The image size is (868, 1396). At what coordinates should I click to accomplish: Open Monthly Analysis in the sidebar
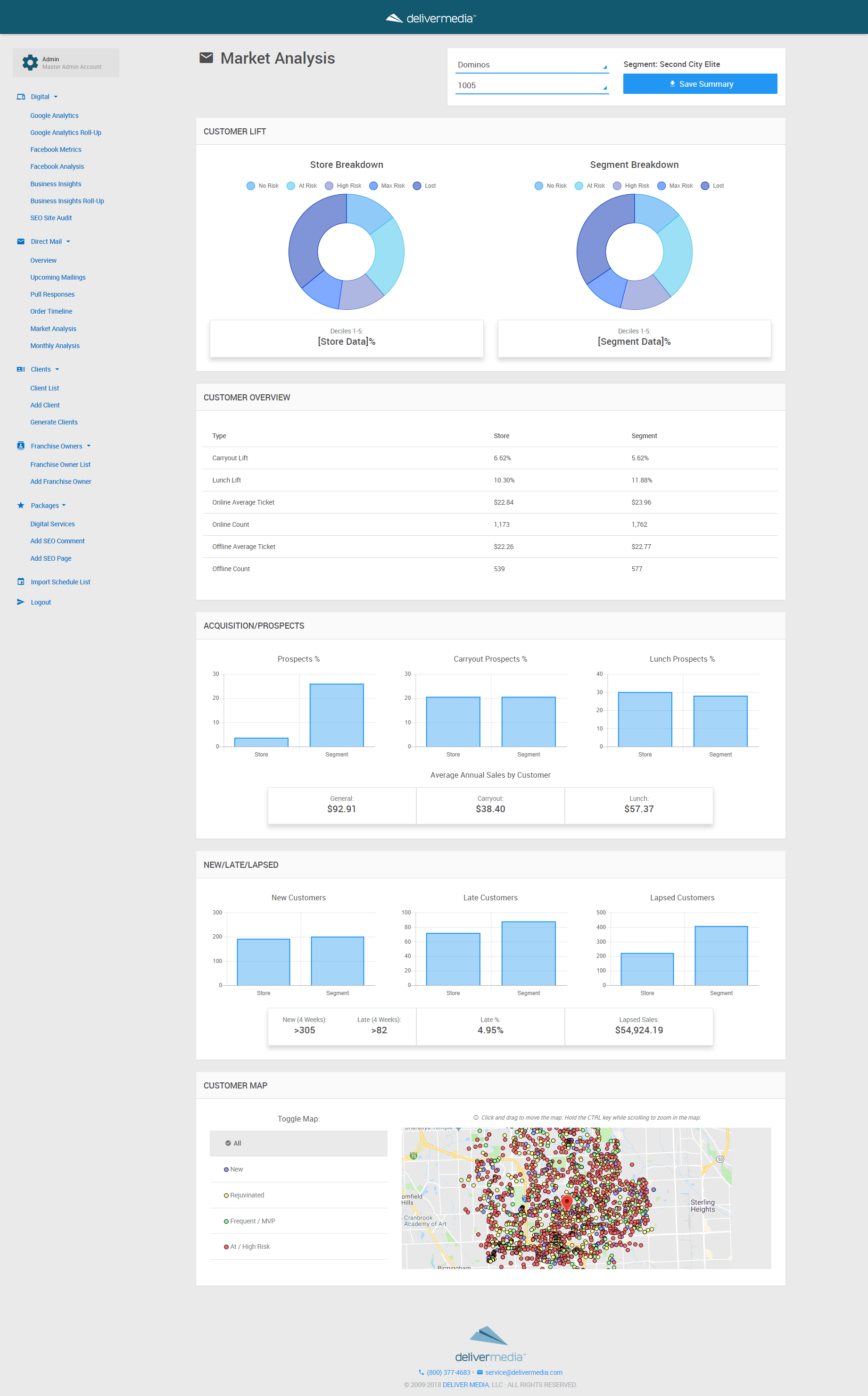(x=55, y=346)
